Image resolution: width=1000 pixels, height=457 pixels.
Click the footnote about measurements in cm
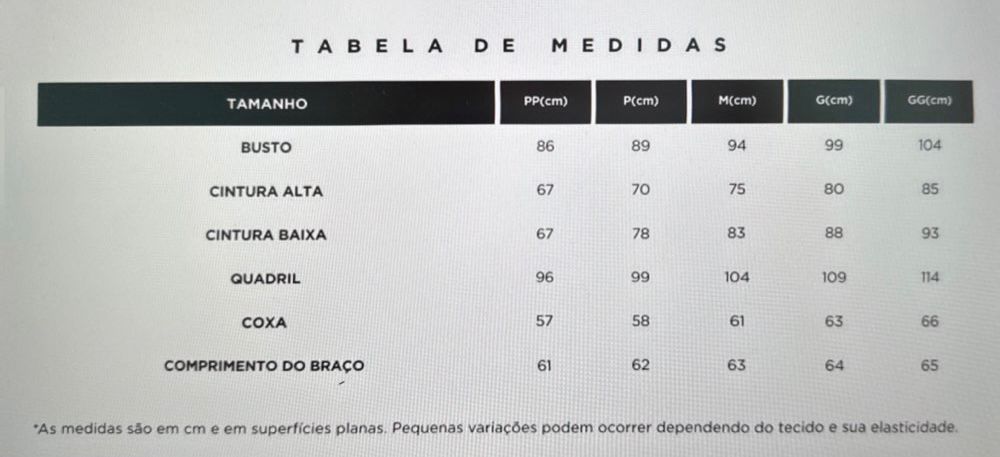496,429
